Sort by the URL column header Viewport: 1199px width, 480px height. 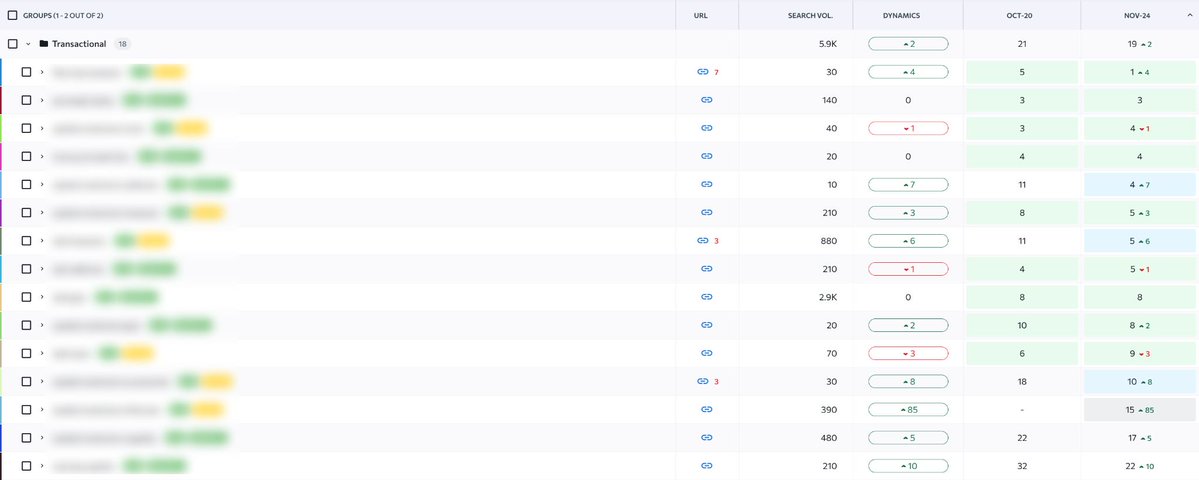(x=700, y=15)
